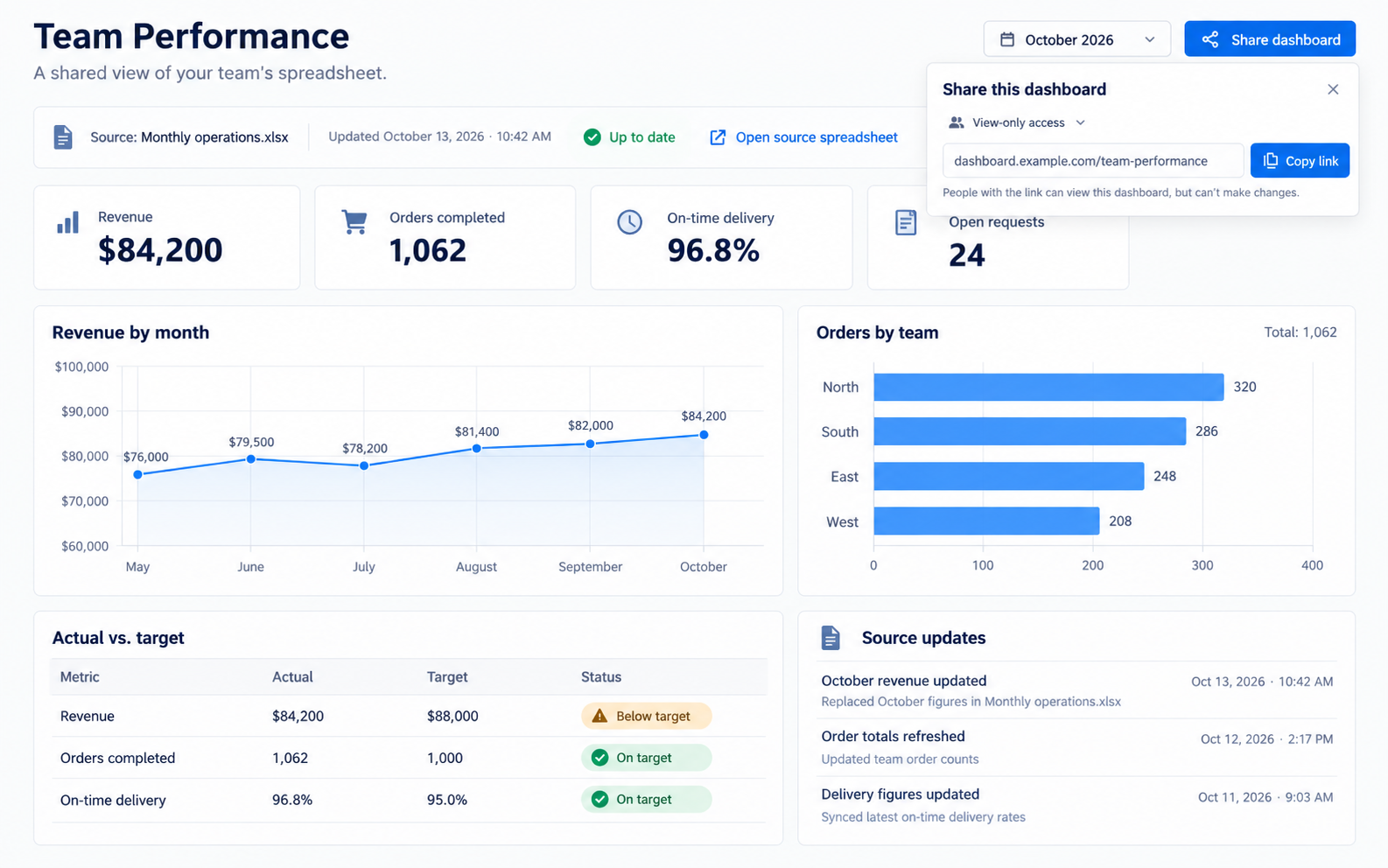Click the October $84,200 data point
The width and height of the screenshot is (1388, 868).
[x=704, y=435]
